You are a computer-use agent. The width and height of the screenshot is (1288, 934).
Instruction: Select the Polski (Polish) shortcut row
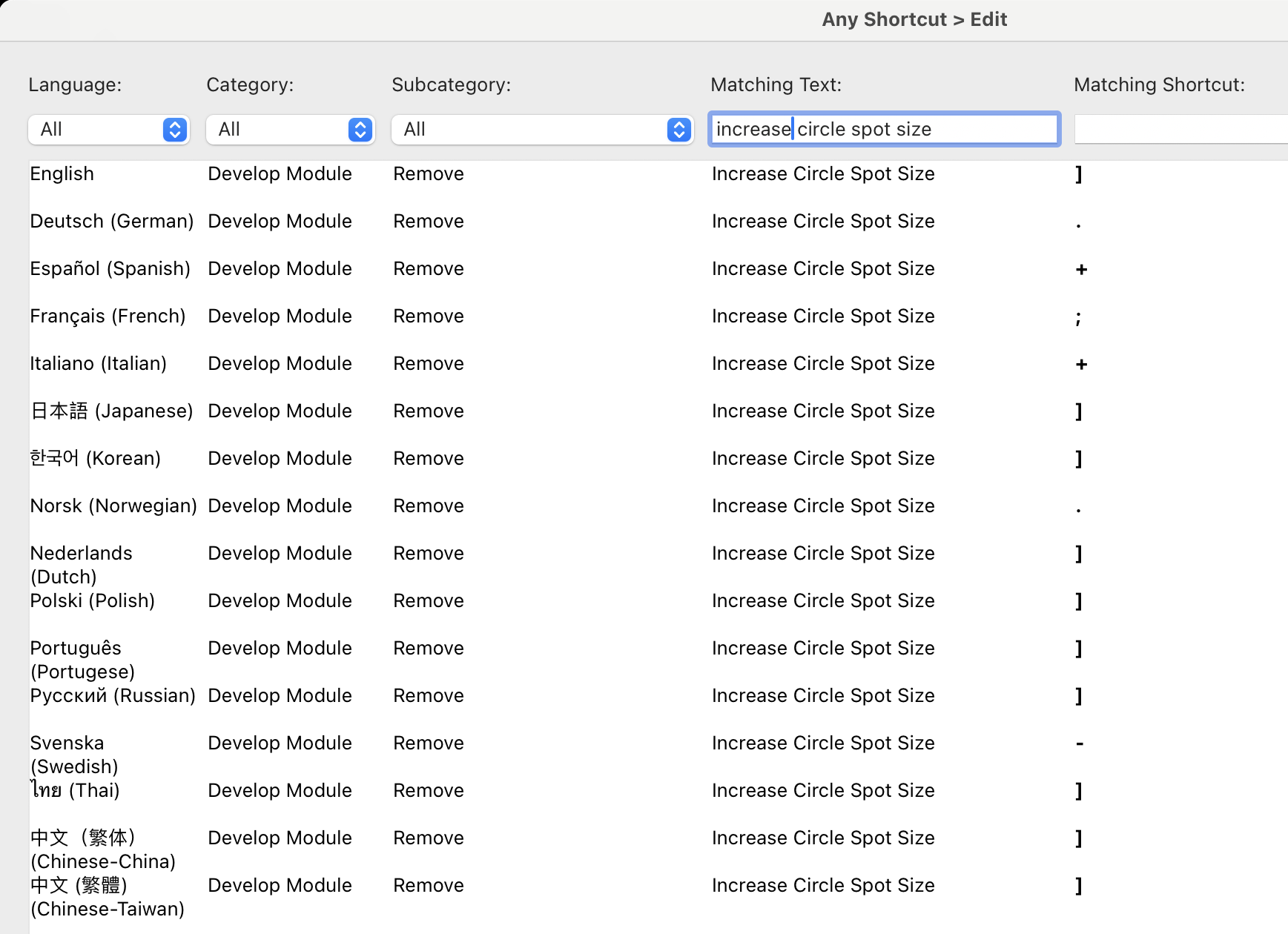point(519,600)
